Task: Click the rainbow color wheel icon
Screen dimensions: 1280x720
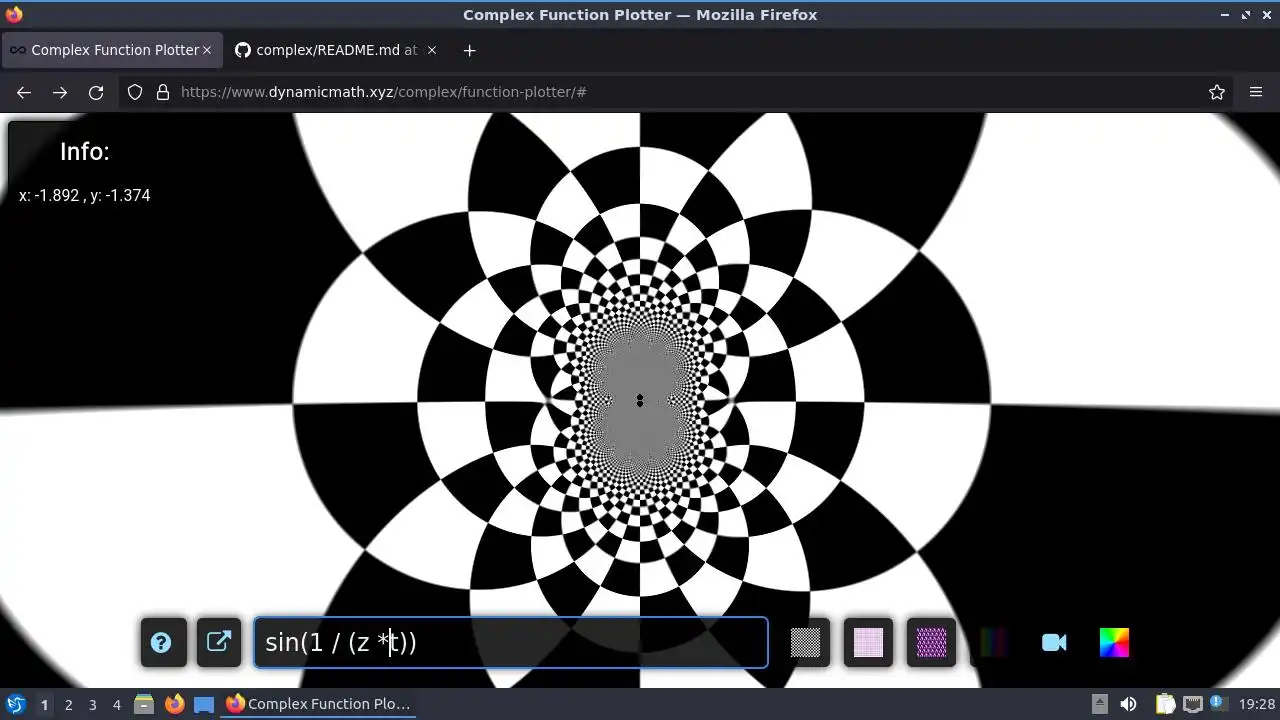Action: 1114,643
